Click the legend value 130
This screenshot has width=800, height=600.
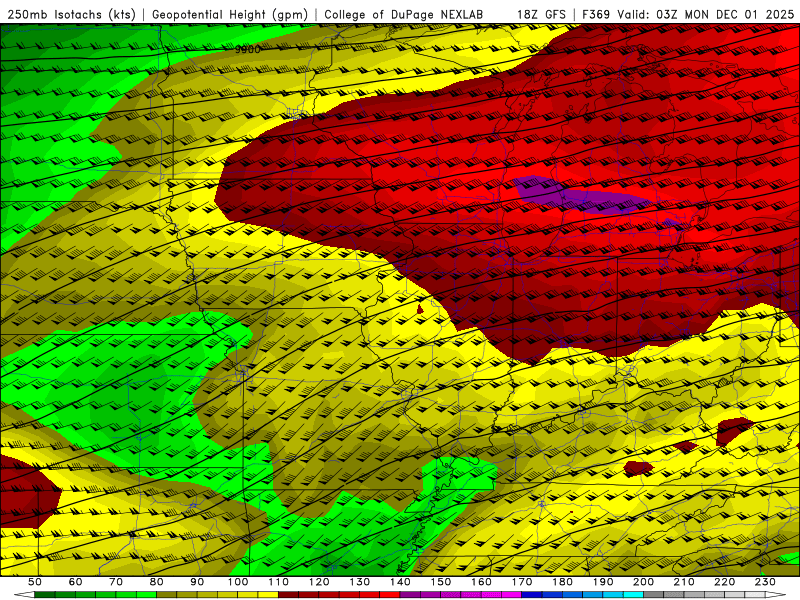click(360, 582)
